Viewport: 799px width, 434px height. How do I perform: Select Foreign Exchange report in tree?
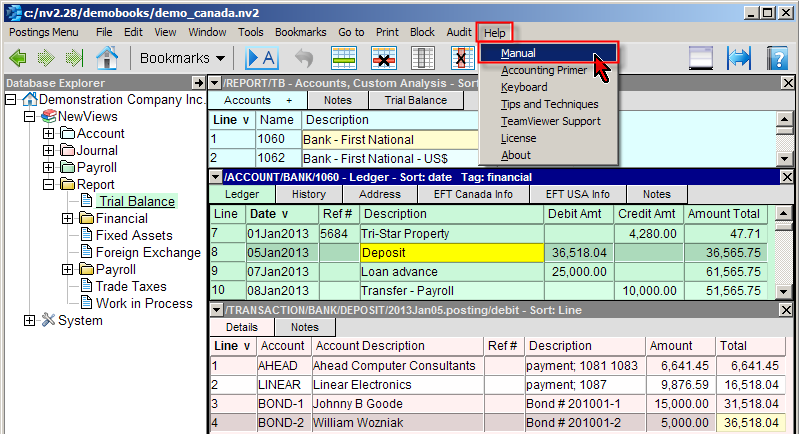click(x=147, y=253)
